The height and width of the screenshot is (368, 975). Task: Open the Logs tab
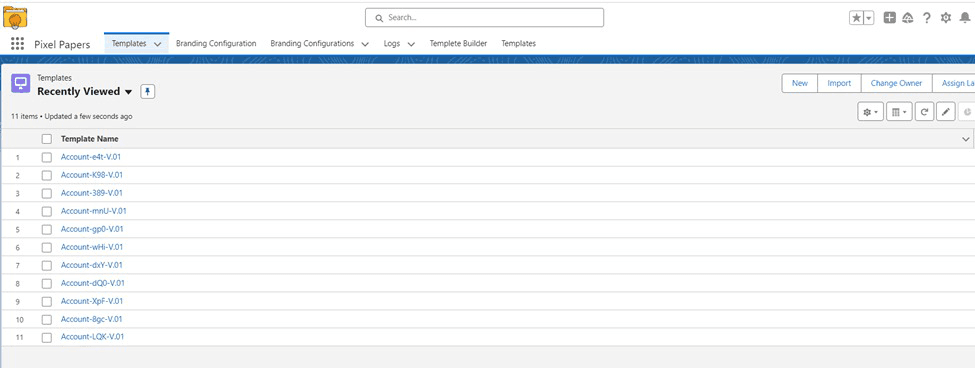point(391,44)
